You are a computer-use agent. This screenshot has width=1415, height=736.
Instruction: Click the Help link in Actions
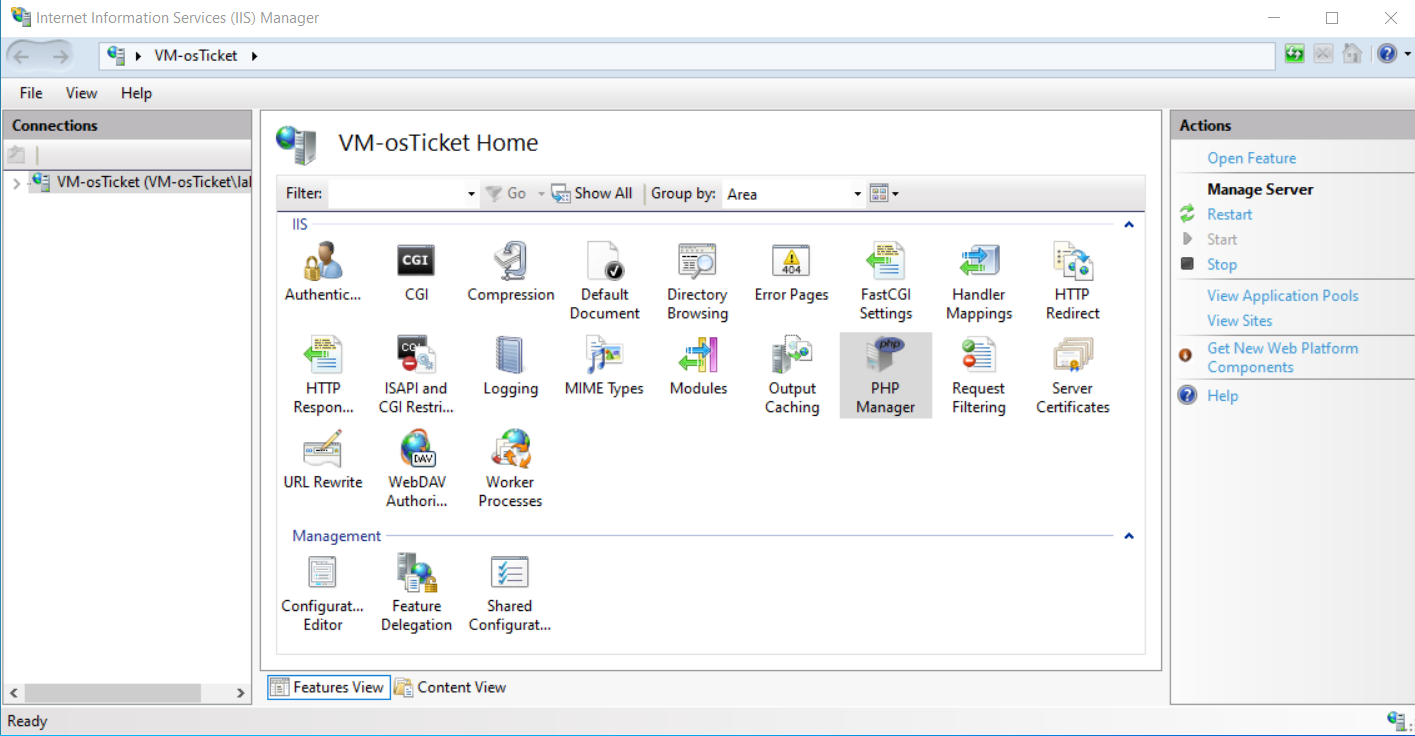coord(1222,395)
